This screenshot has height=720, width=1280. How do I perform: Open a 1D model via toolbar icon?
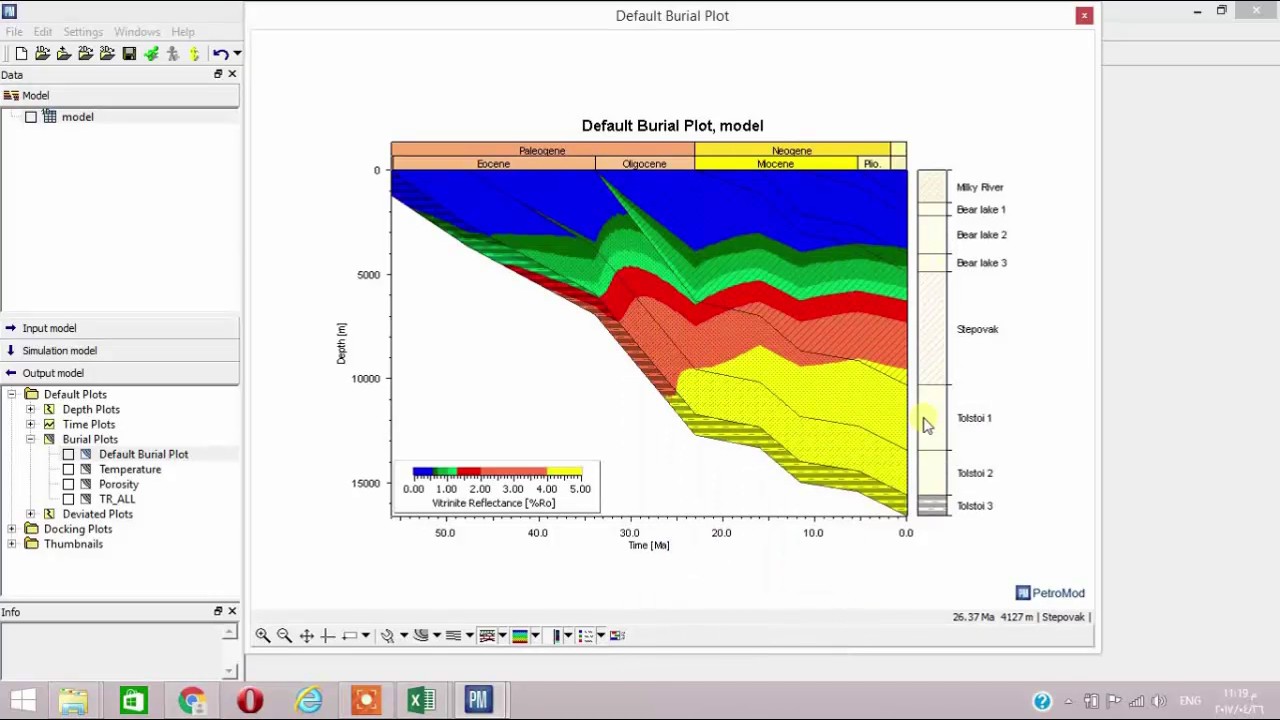point(42,54)
